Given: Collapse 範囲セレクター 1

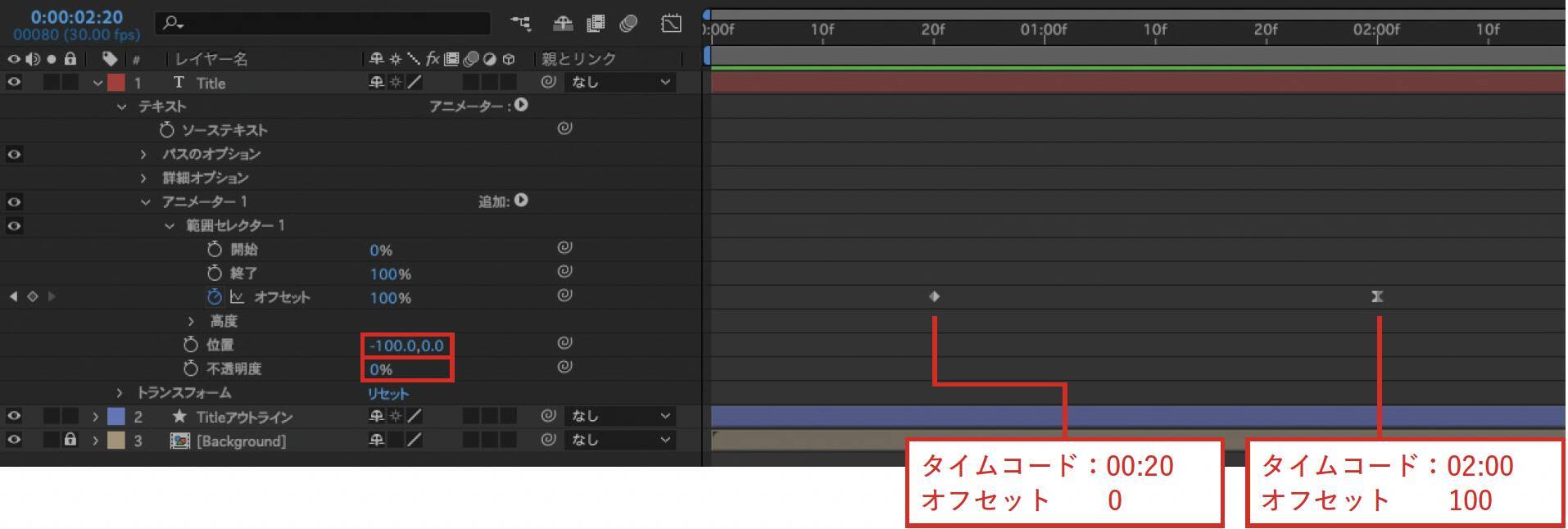Looking at the screenshot, I should pyautogui.click(x=170, y=225).
